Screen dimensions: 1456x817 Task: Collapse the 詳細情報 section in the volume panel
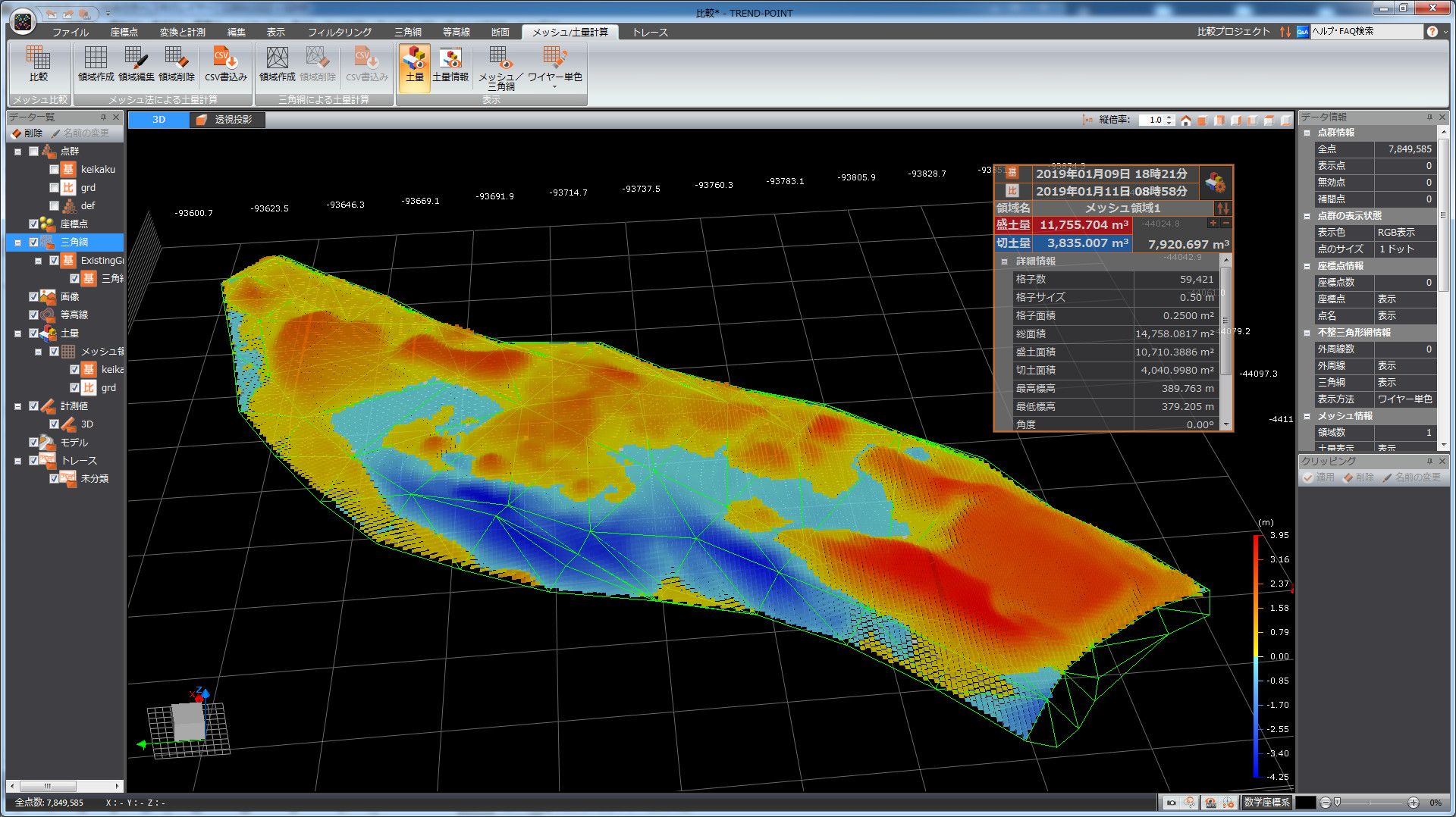click(1004, 261)
